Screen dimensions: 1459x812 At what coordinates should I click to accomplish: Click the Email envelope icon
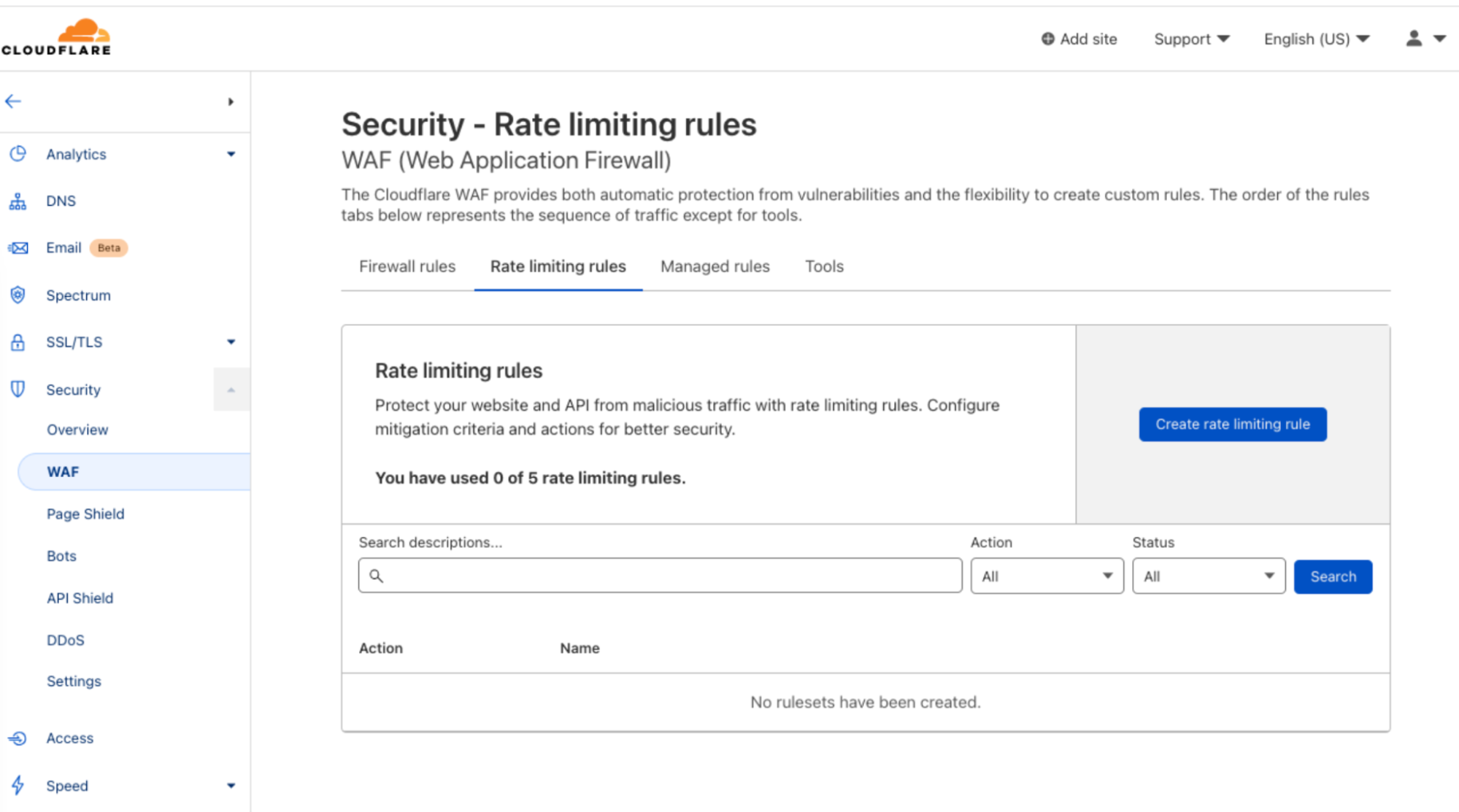18,248
